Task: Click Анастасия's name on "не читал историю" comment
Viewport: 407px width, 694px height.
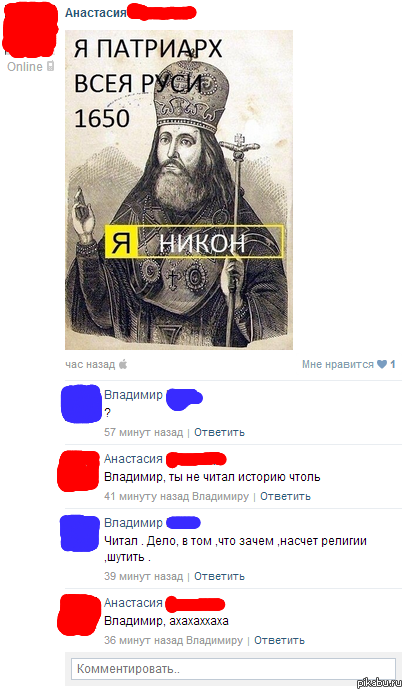Action: 133,459
